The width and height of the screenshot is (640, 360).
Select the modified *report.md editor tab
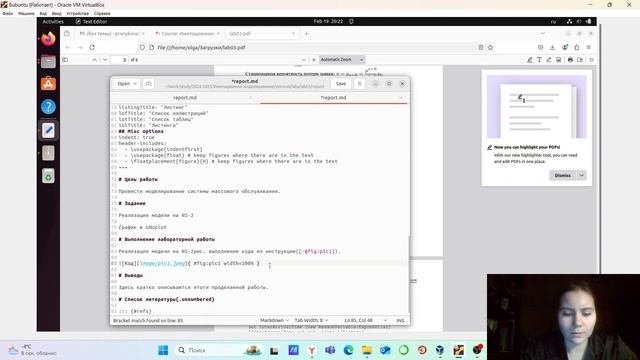point(333,98)
